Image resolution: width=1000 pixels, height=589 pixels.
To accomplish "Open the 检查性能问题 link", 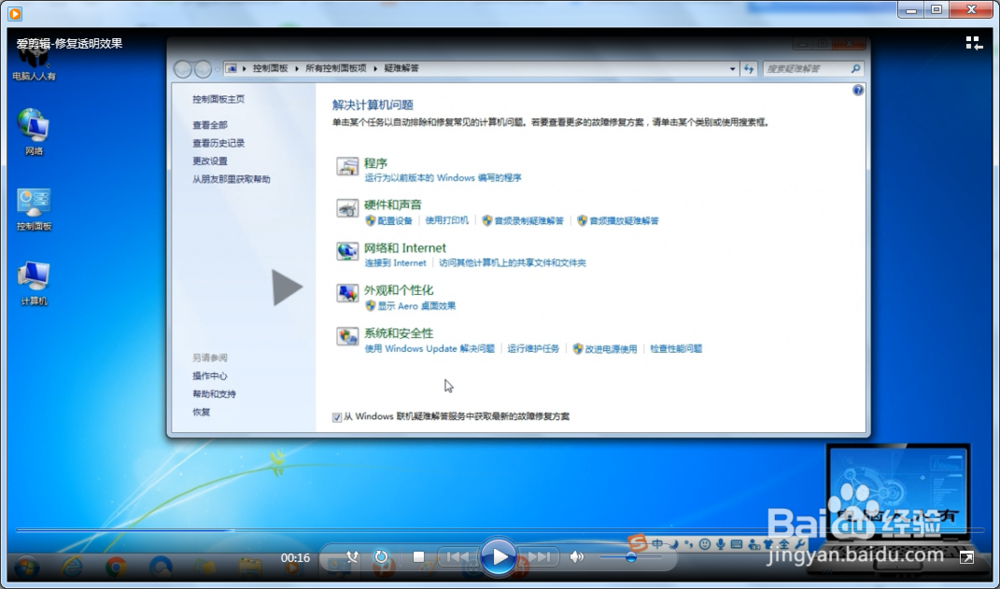I will (x=676, y=349).
